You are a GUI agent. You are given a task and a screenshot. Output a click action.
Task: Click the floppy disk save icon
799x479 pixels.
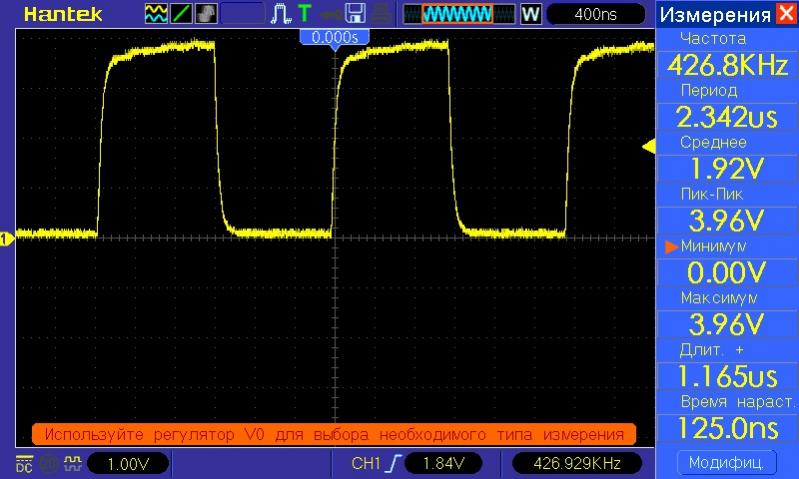(355, 14)
